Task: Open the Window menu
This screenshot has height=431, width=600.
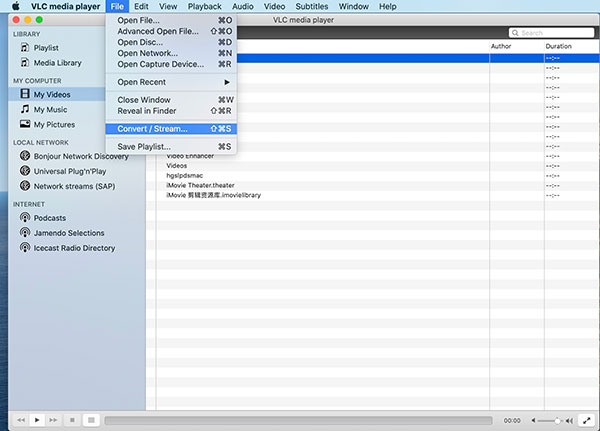Action: pos(354,6)
